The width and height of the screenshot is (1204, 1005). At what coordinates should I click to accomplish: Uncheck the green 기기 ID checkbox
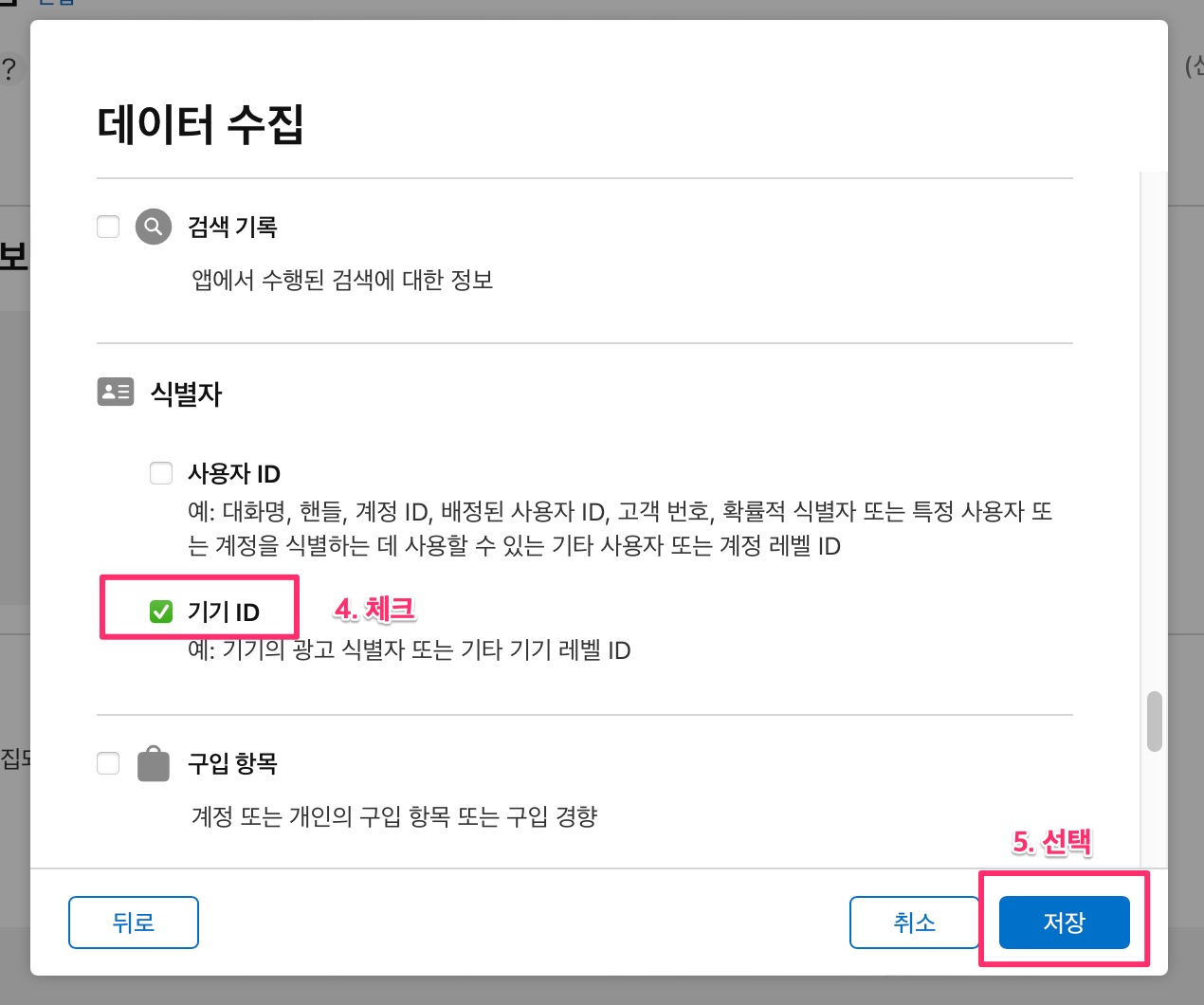click(x=161, y=612)
